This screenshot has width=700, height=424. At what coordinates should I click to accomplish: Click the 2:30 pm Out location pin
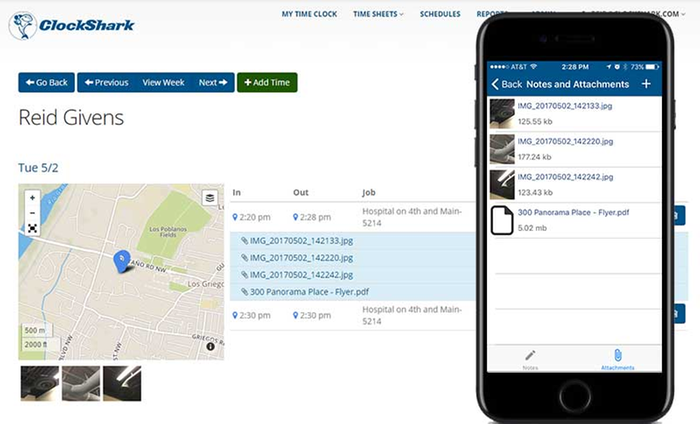(295, 316)
